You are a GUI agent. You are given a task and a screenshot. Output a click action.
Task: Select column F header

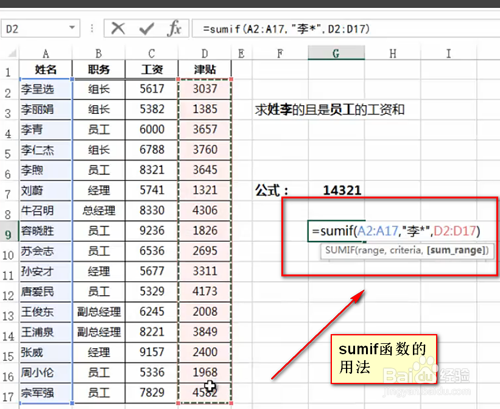pyautogui.click(x=280, y=53)
